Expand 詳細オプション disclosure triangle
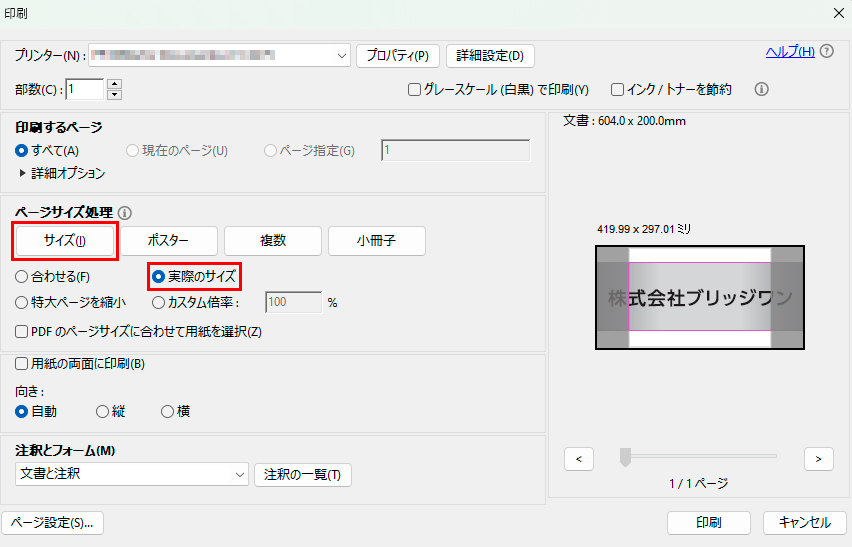This screenshot has height=547, width=852. (23, 173)
